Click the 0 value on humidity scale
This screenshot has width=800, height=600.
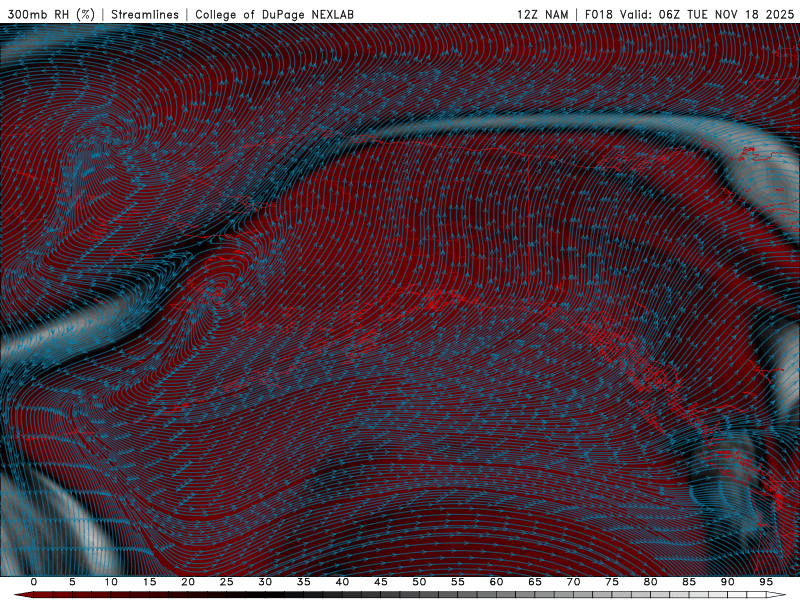34,582
